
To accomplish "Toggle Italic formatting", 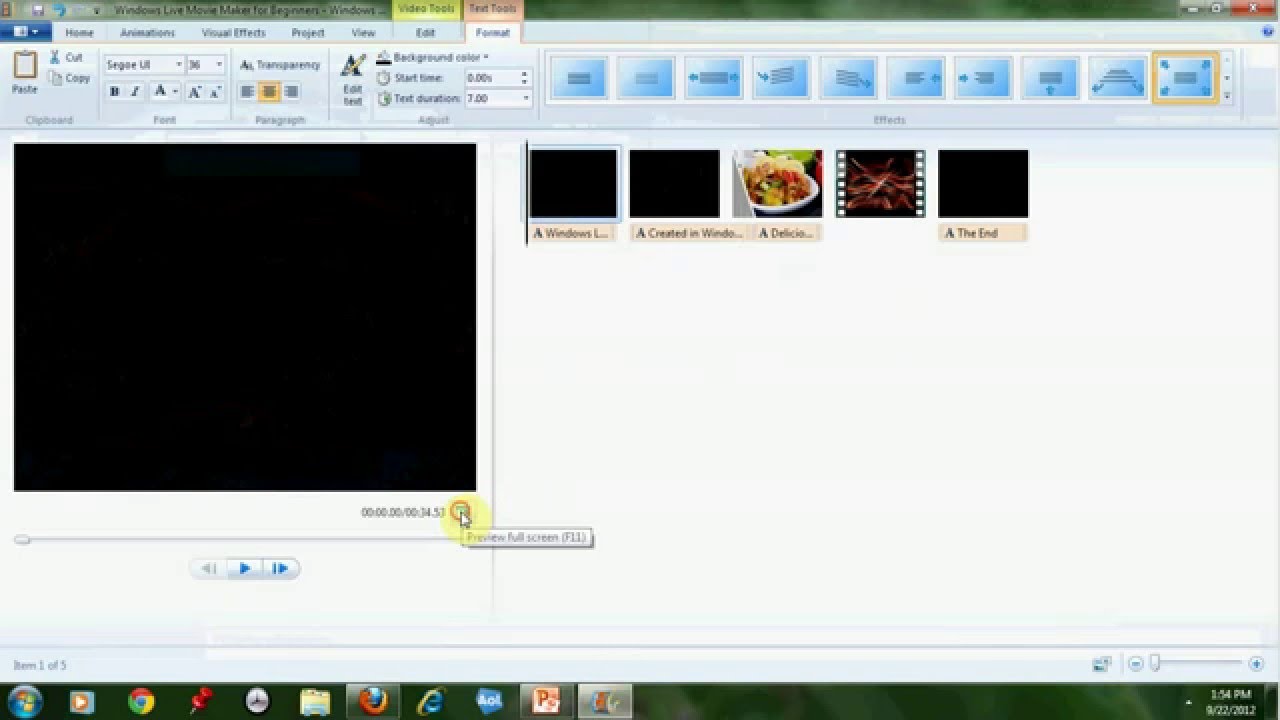I will point(134,92).
